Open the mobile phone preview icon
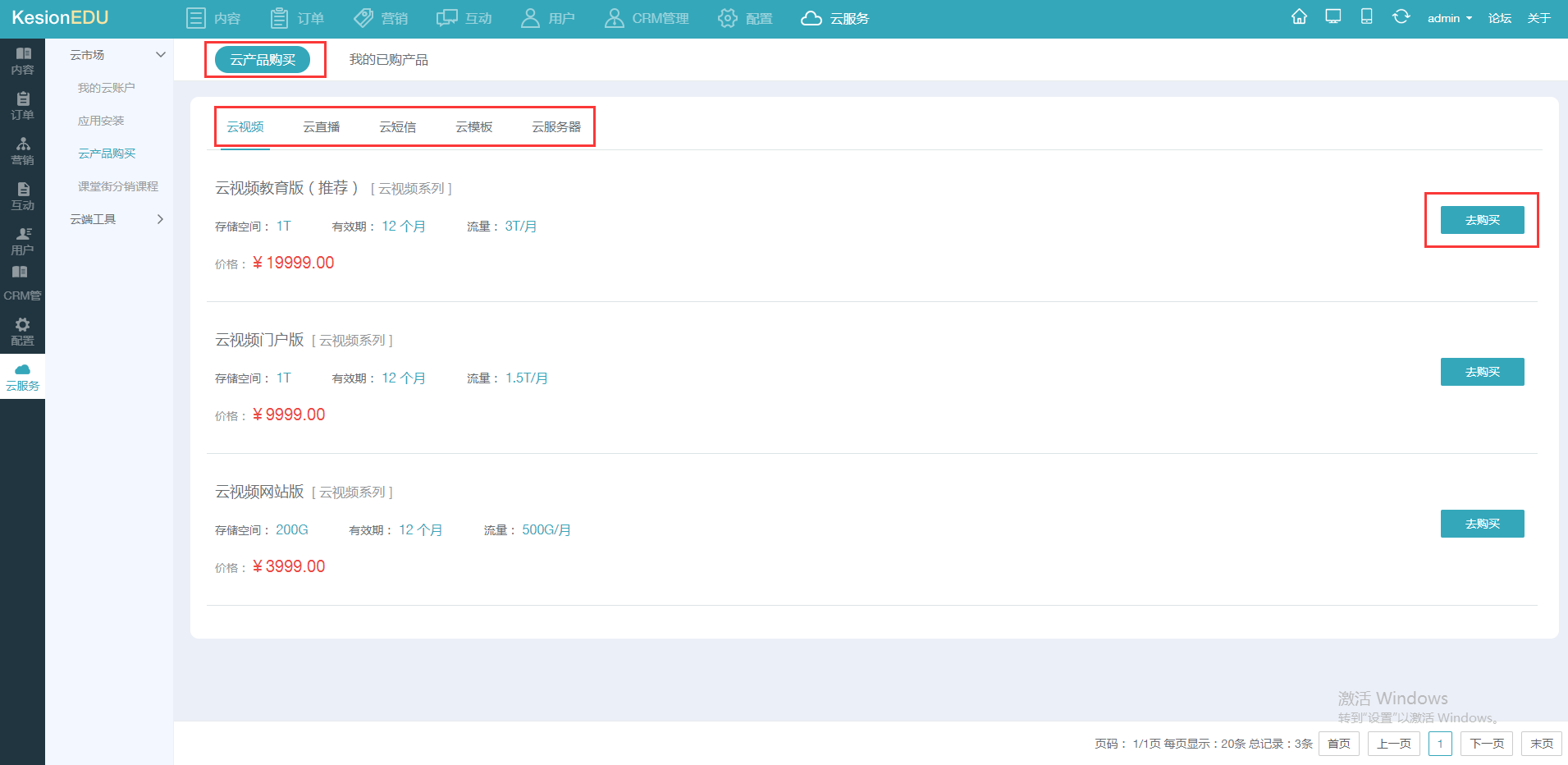 point(1367,17)
